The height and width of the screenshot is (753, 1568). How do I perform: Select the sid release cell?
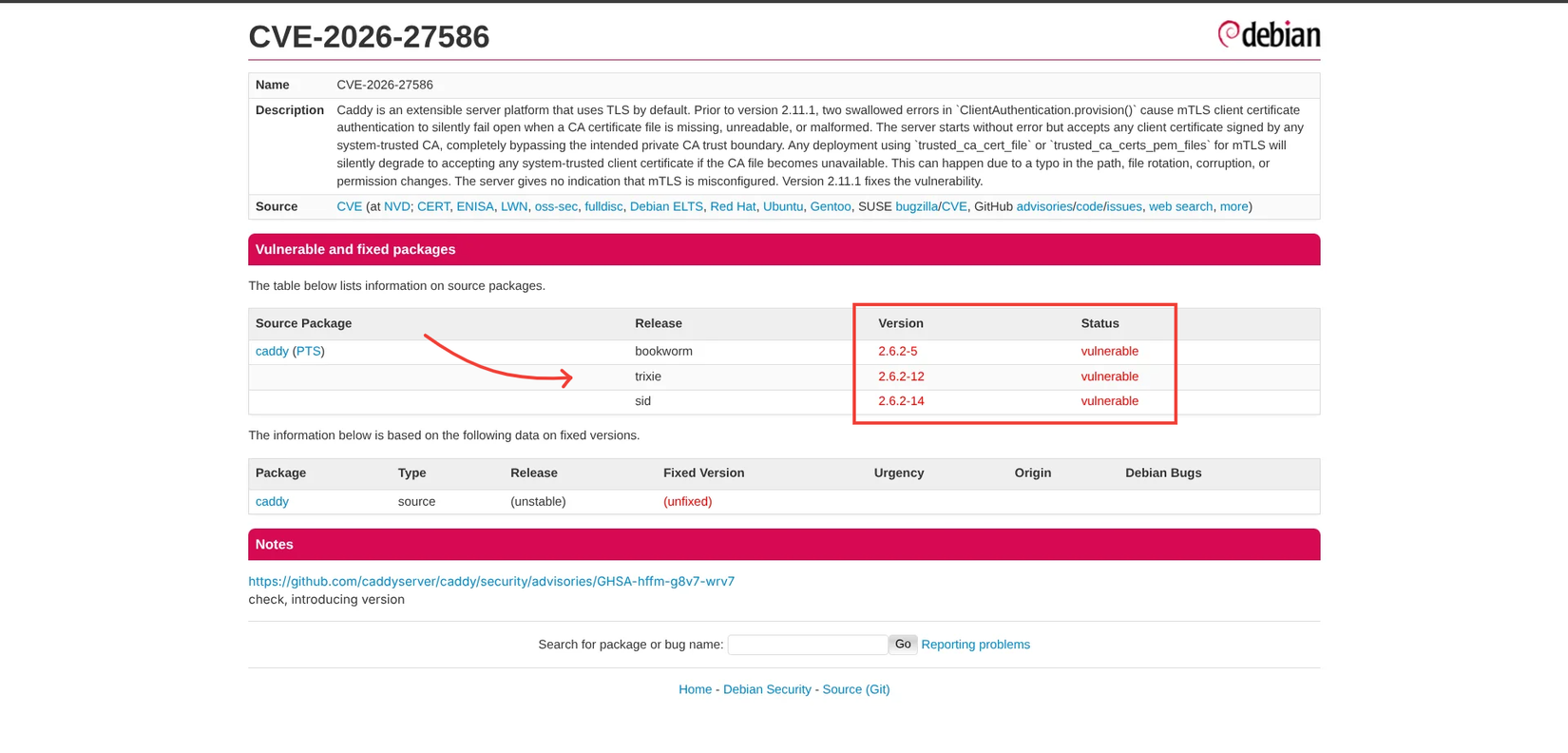click(x=642, y=401)
